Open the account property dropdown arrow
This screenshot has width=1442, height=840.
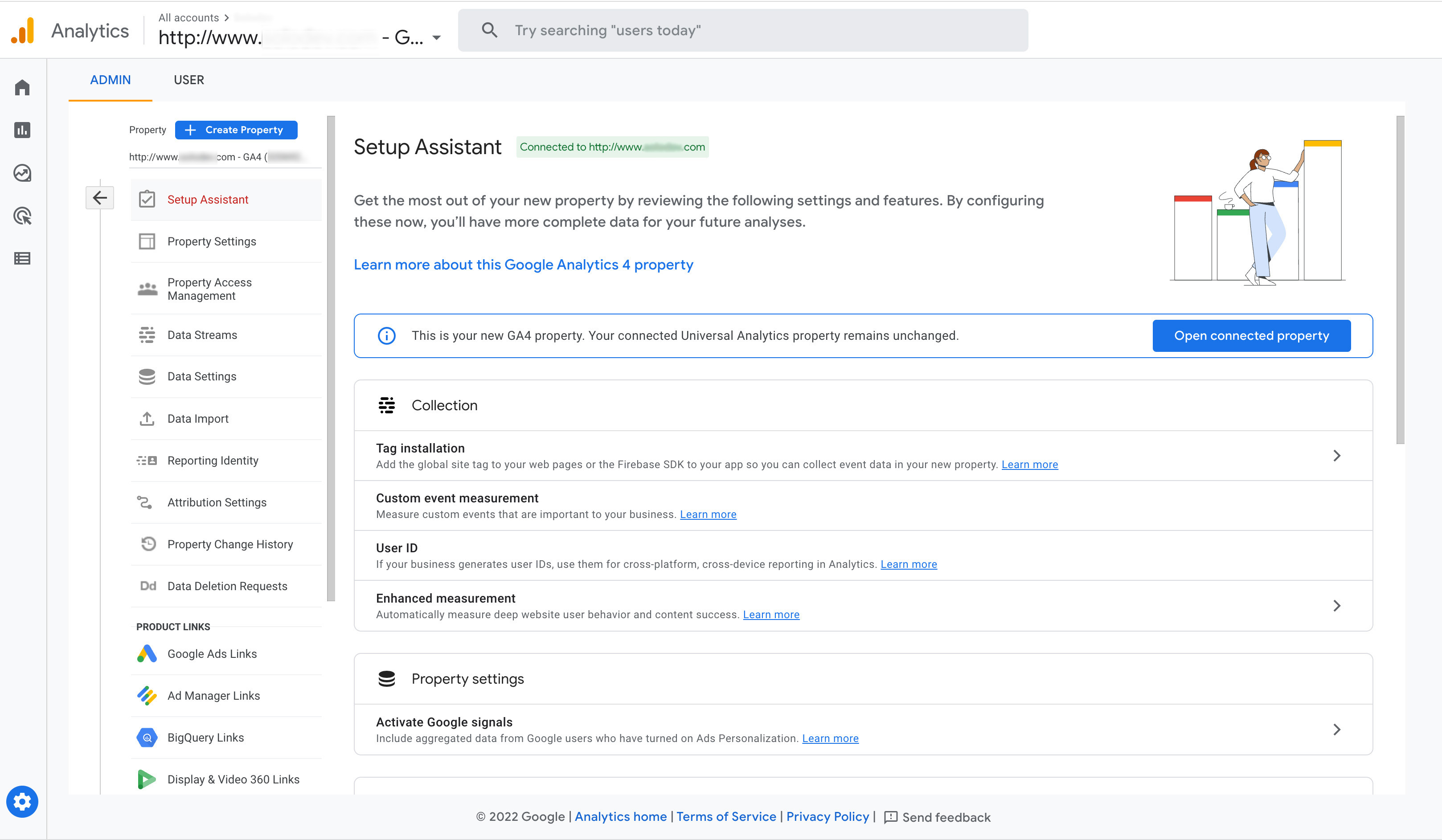click(437, 38)
